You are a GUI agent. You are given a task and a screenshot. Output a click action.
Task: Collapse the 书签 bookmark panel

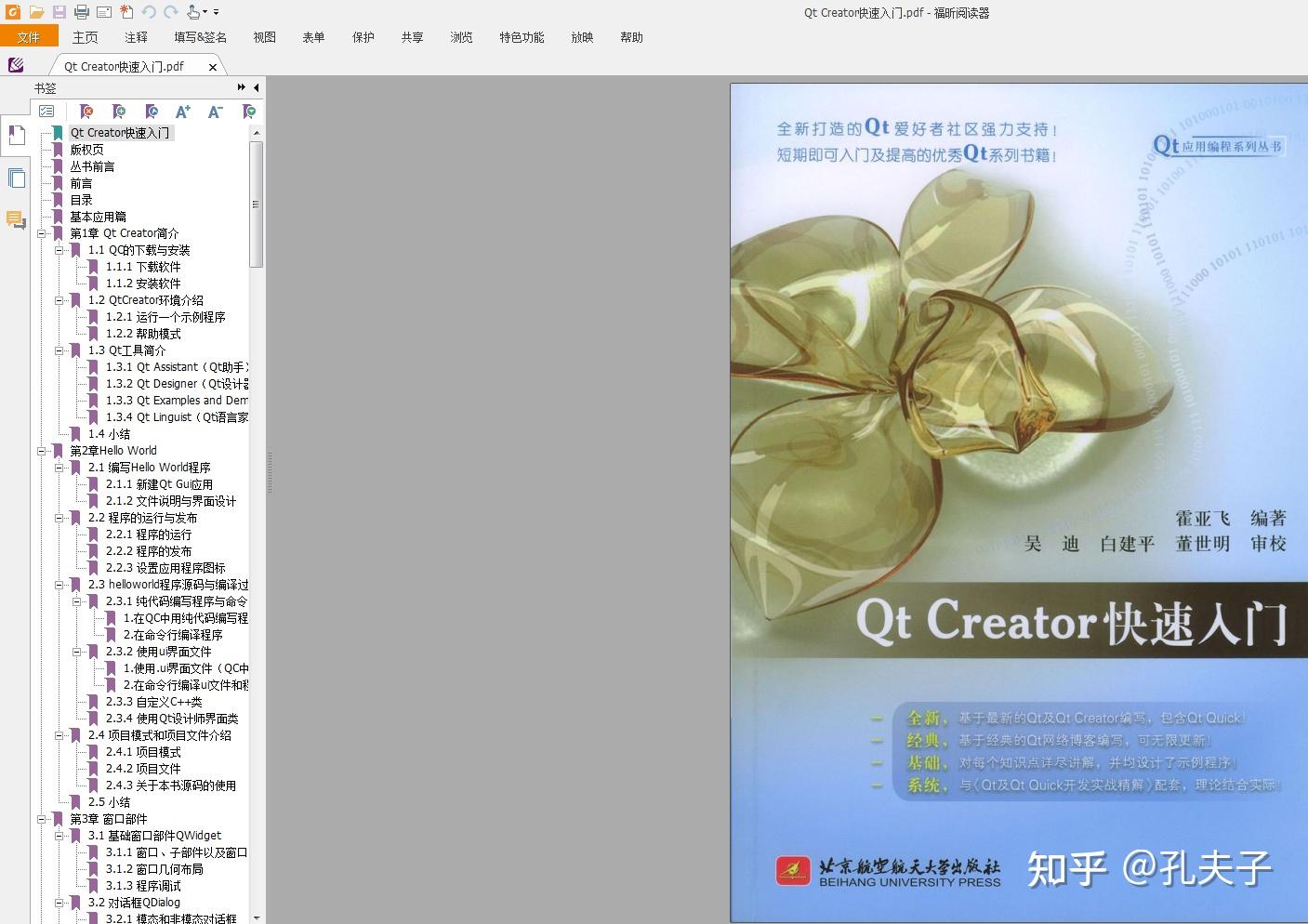point(257,87)
